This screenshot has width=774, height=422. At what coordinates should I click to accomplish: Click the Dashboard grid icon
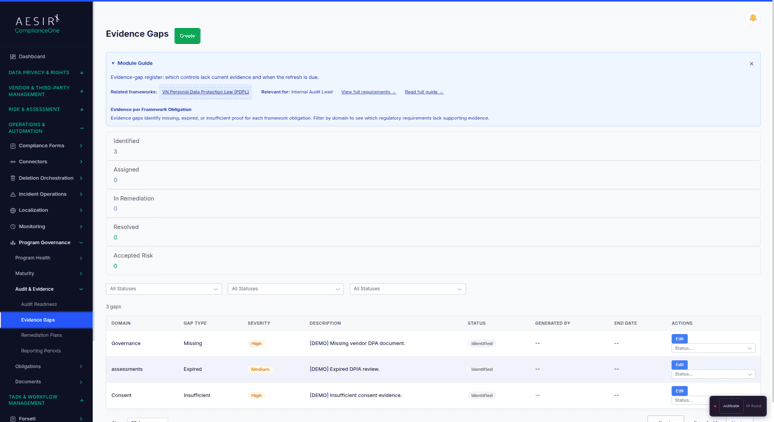[x=13, y=57]
